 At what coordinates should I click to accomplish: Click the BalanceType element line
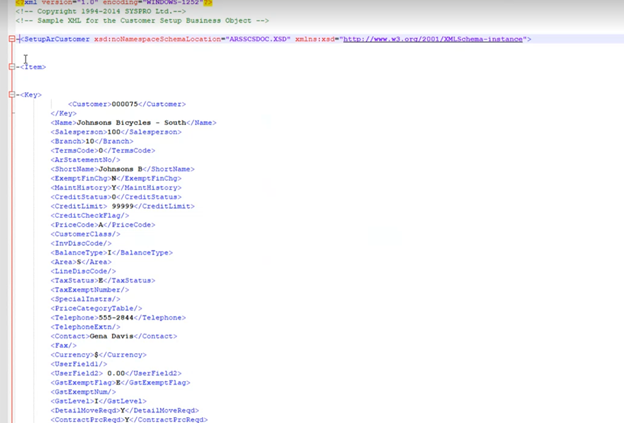click(111, 253)
